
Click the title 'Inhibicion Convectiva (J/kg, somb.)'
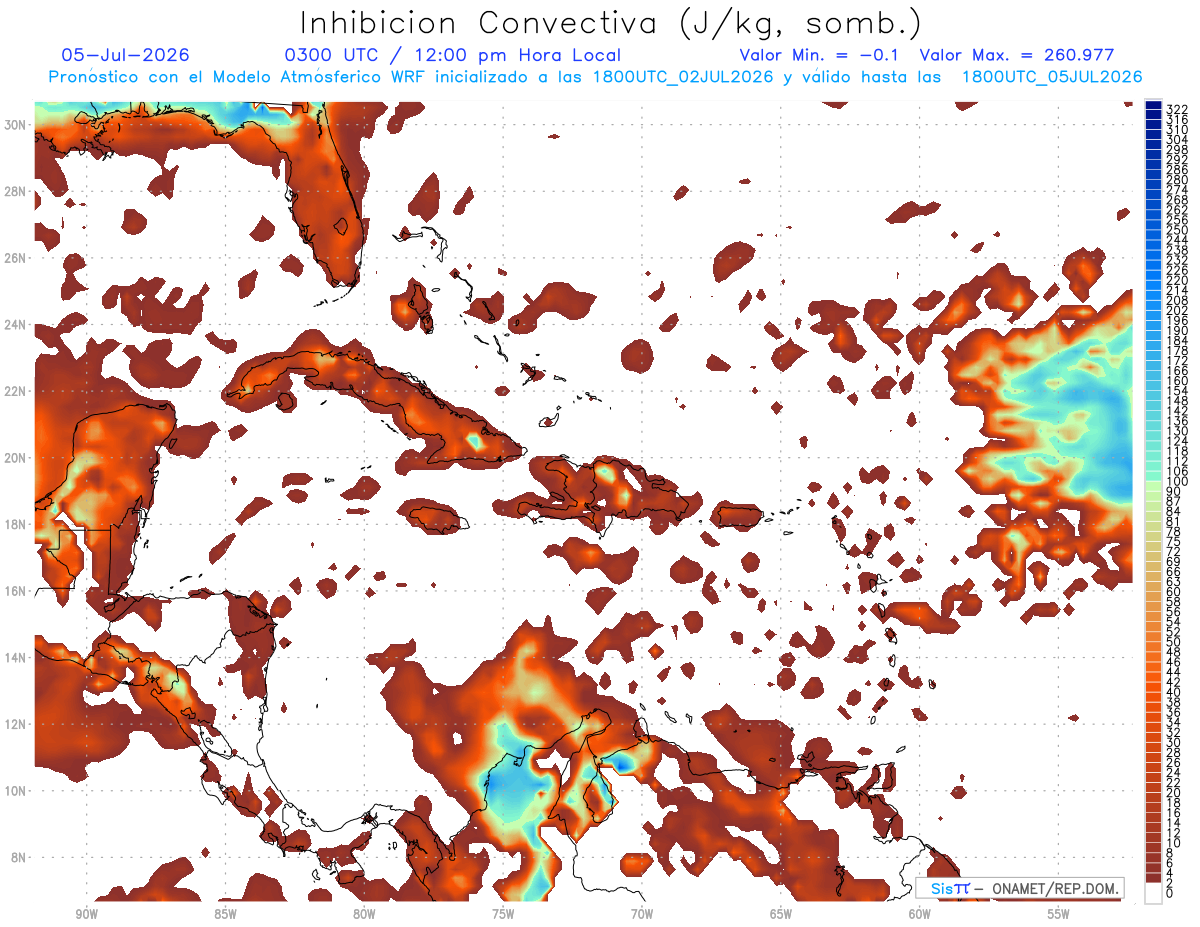pyautogui.click(x=611, y=23)
